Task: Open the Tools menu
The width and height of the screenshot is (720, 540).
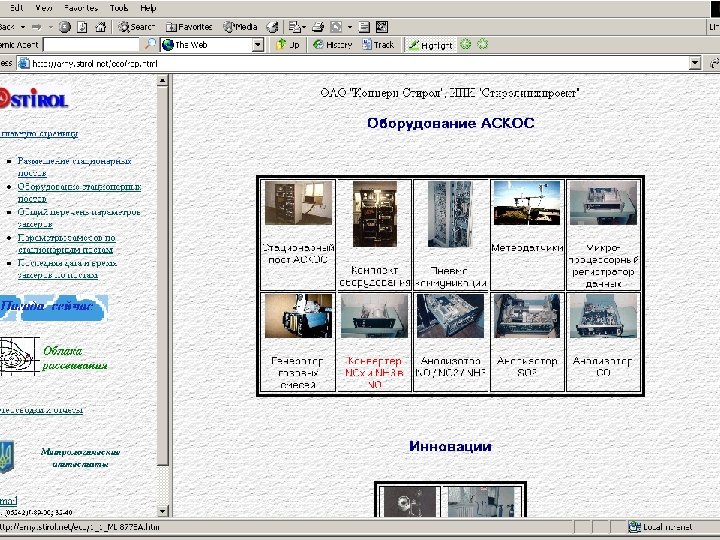Action: click(119, 8)
